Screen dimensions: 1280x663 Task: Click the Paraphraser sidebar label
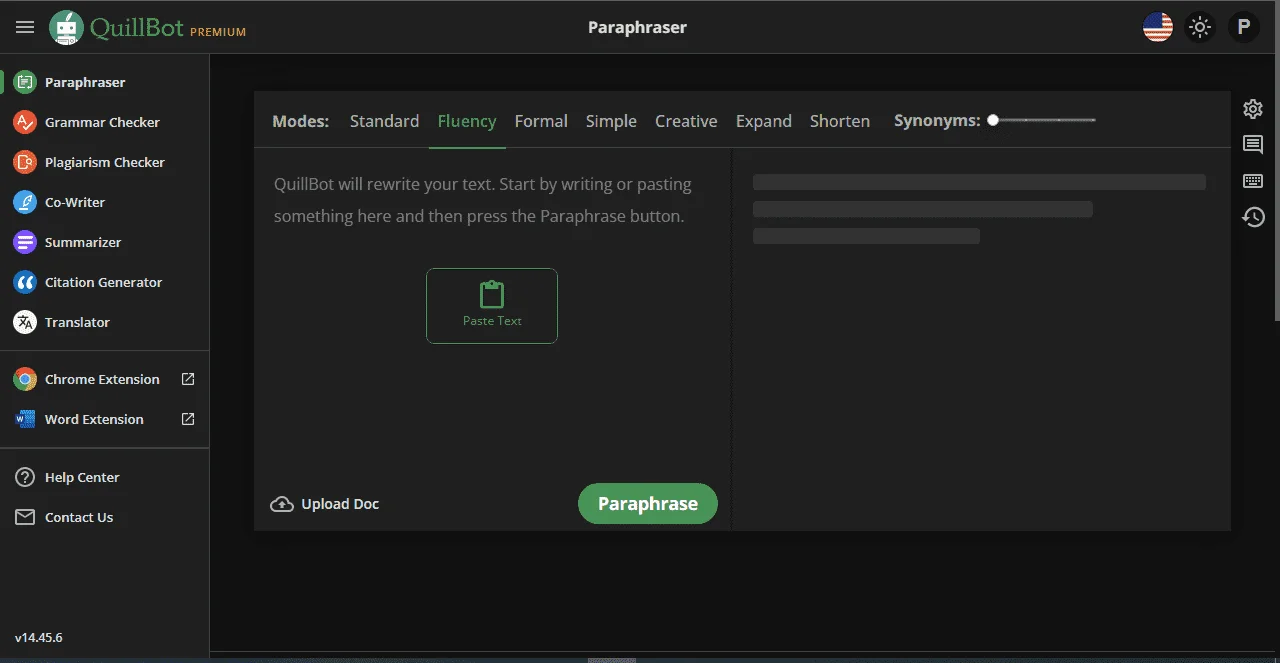pyautogui.click(x=85, y=82)
